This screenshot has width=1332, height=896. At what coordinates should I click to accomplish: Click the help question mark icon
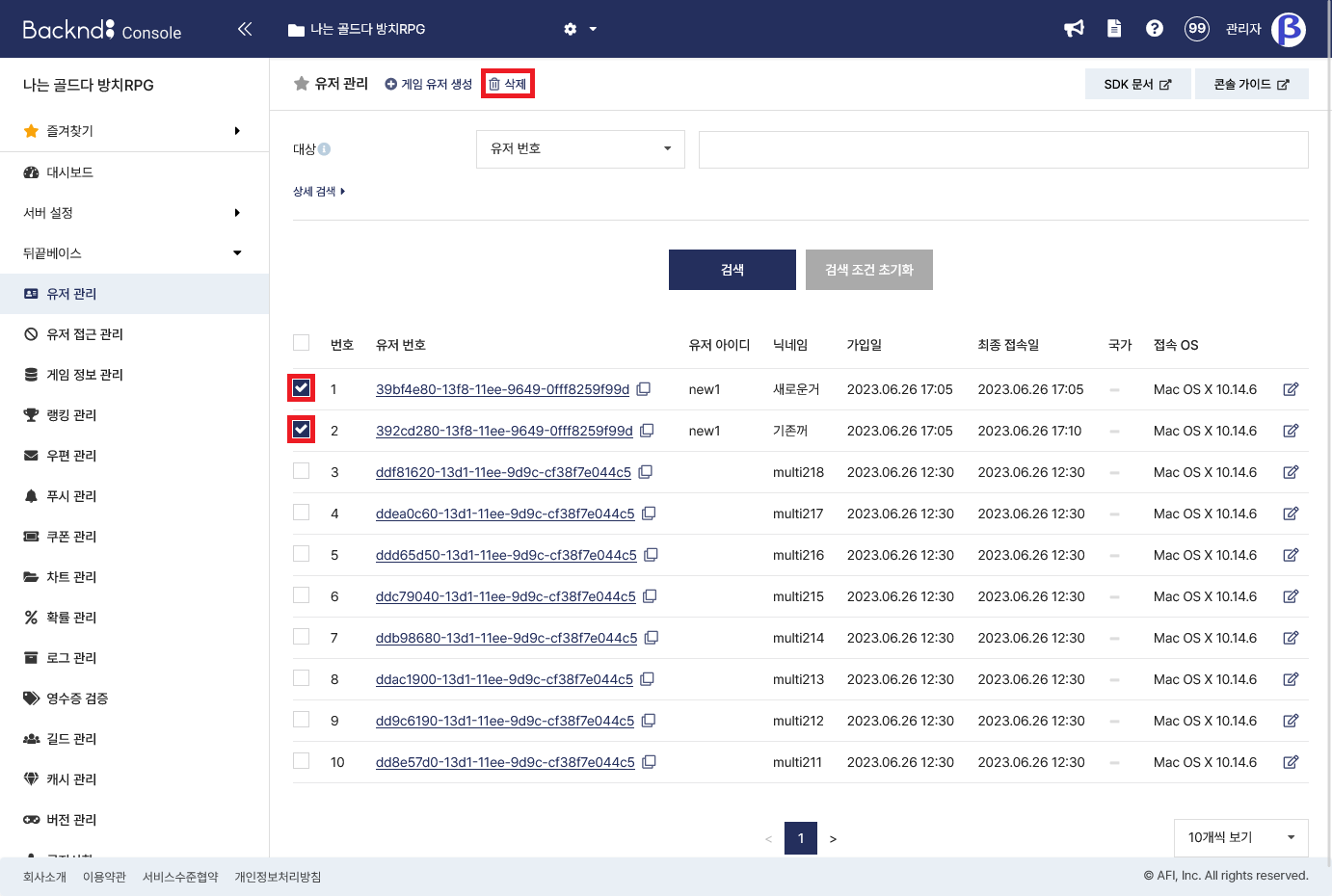pos(1155,29)
